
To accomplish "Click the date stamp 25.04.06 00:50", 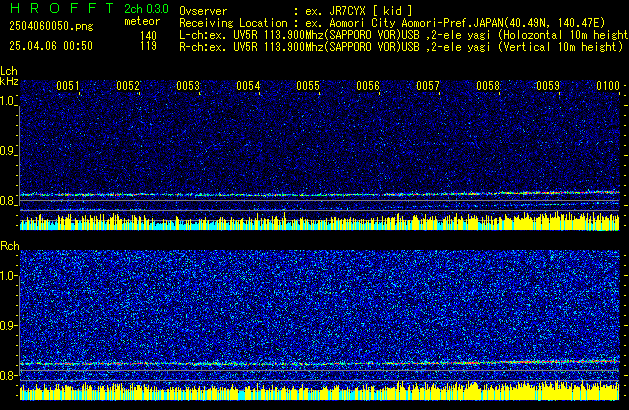I will click(51, 46).
